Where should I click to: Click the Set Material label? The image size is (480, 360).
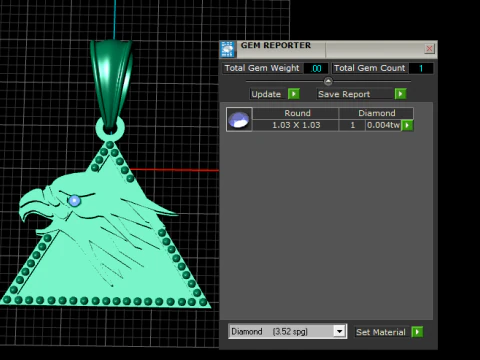tap(381, 332)
